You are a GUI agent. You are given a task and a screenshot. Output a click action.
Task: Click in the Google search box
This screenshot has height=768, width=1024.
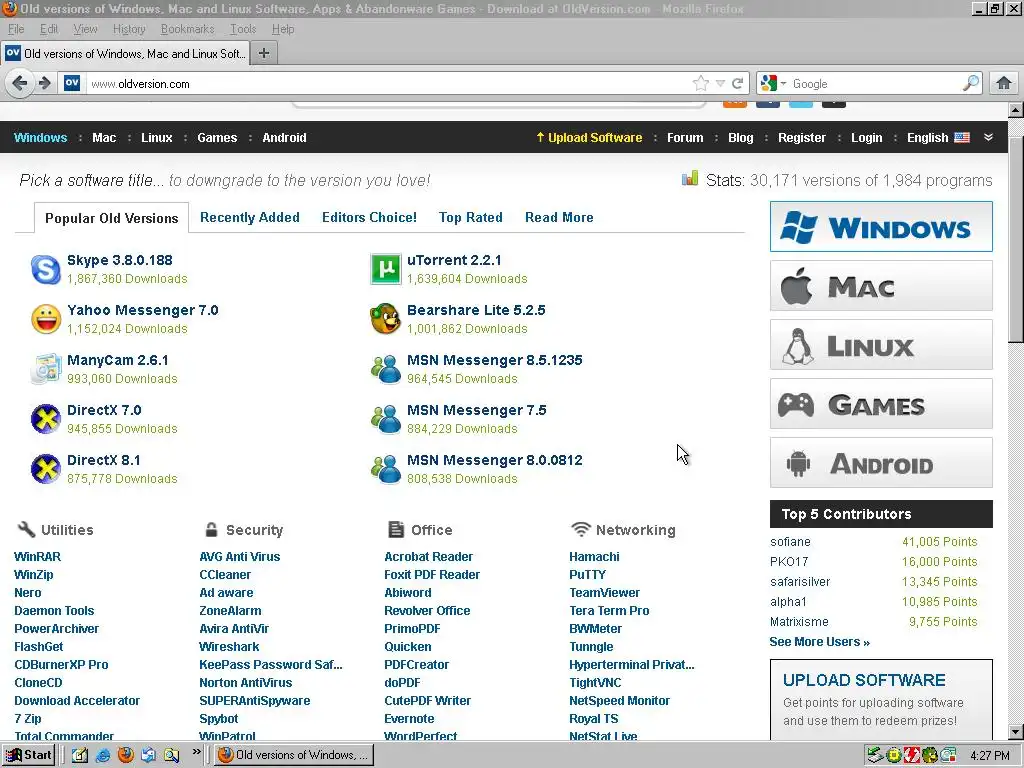click(874, 84)
